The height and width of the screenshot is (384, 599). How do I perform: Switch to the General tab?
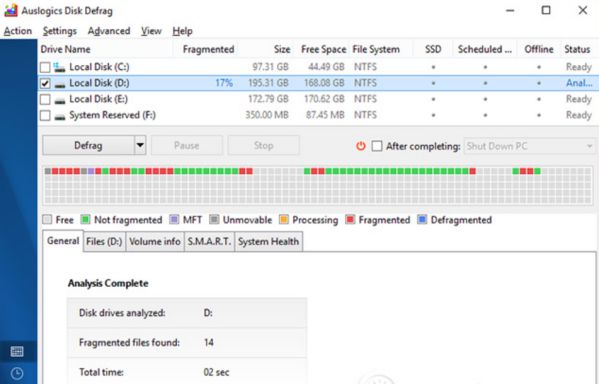pyautogui.click(x=63, y=241)
